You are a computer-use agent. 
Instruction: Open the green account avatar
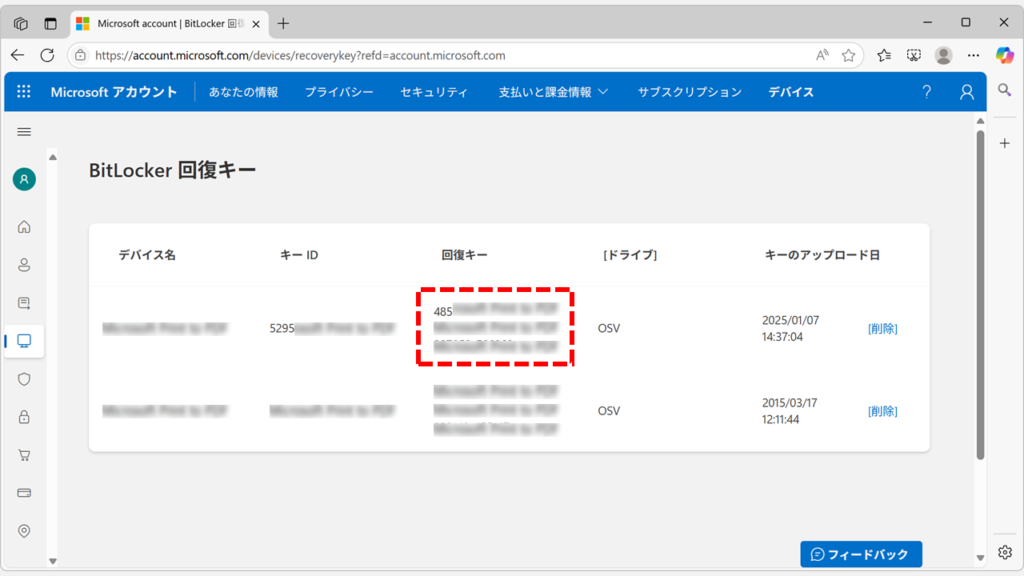[24, 179]
